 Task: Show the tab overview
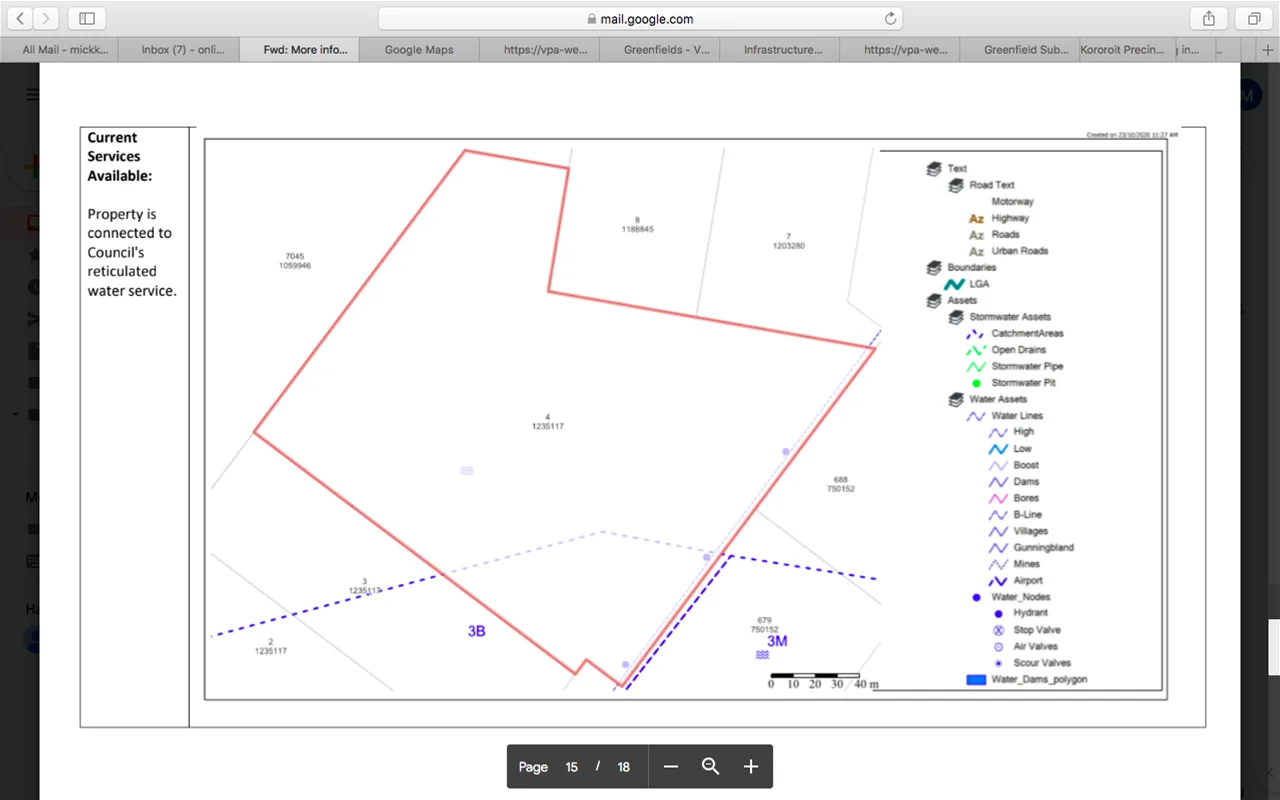(1253, 18)
